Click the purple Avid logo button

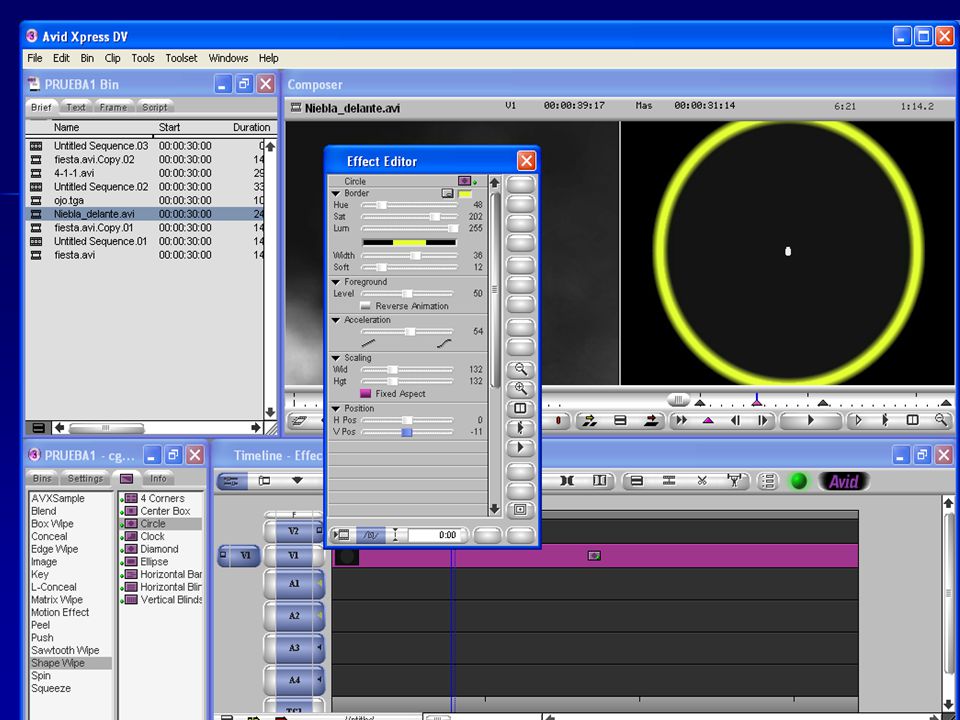(x=844, y=482)
